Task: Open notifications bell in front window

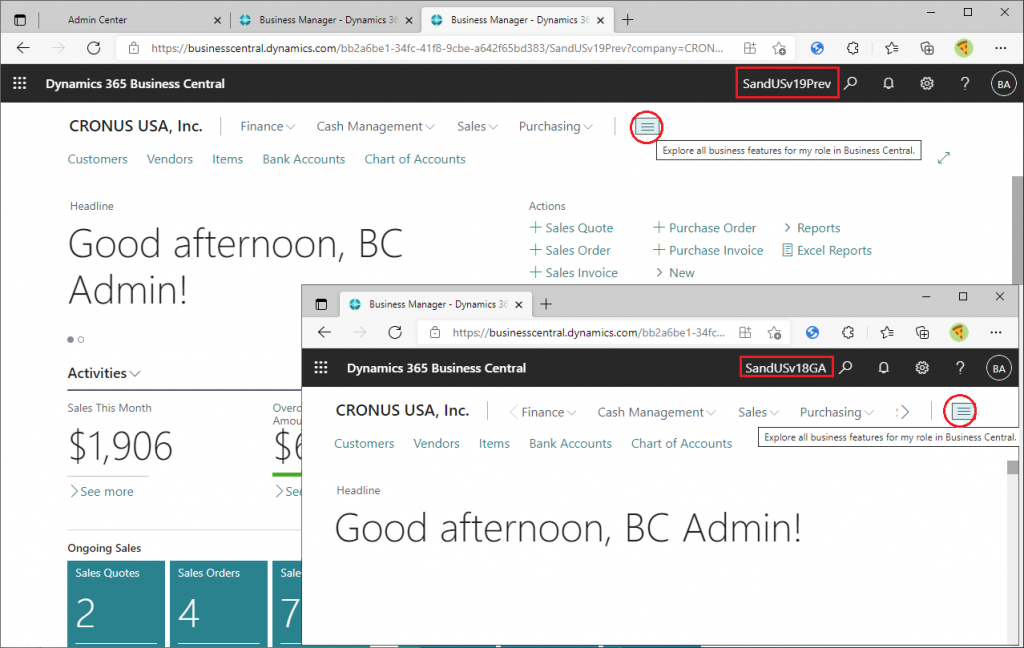Action: pos(884,368)
